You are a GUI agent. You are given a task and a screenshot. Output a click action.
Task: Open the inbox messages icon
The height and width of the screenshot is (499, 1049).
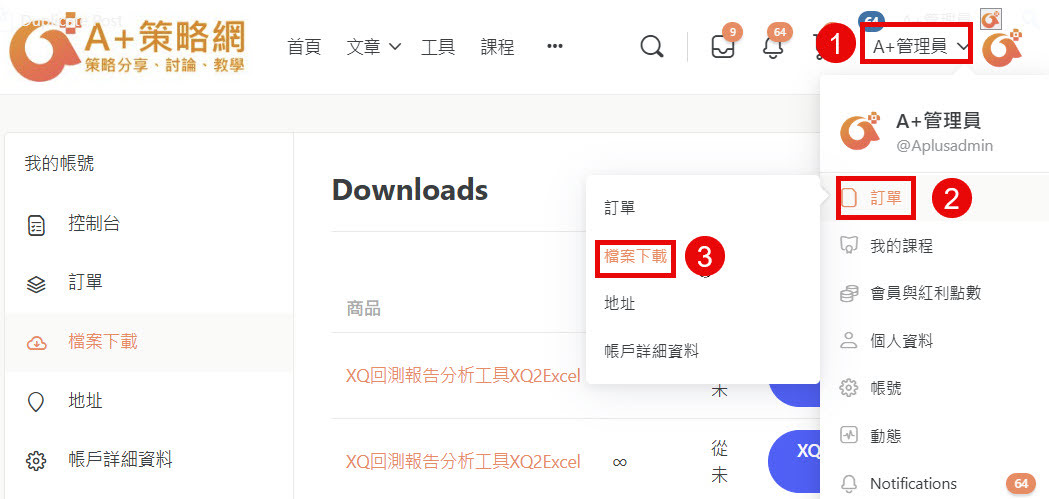[x=723, y=47]
